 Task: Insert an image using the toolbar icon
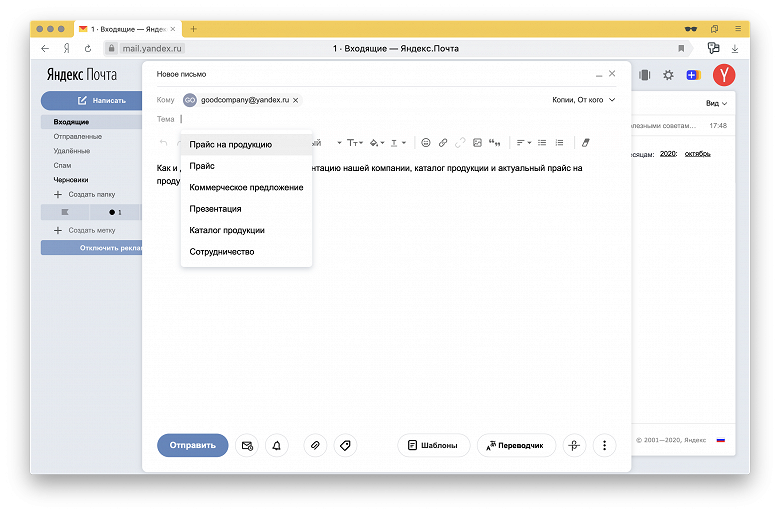tap(477, 143)
